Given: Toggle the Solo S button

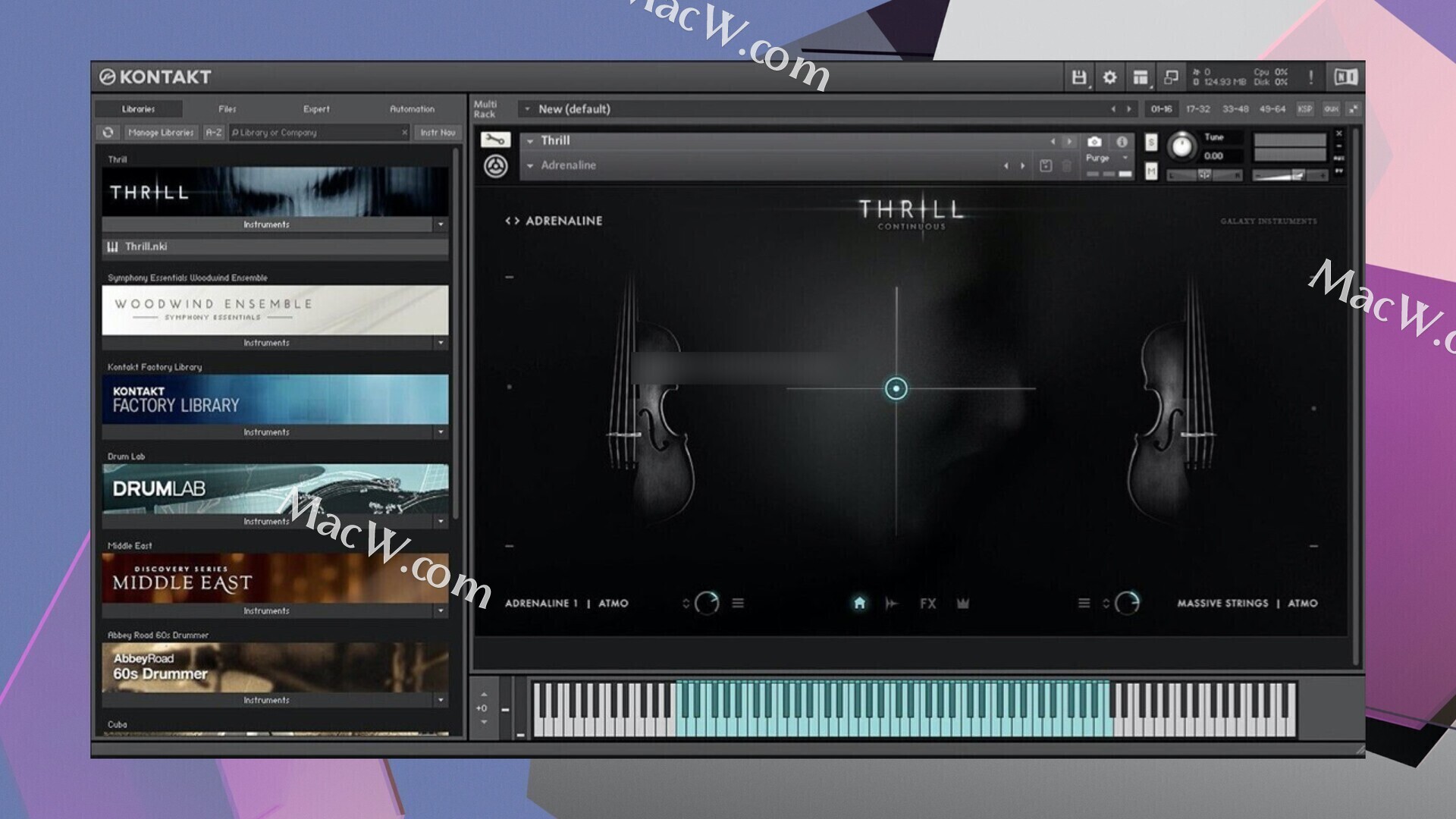Looking at the screenshot, I should 1151,143.
